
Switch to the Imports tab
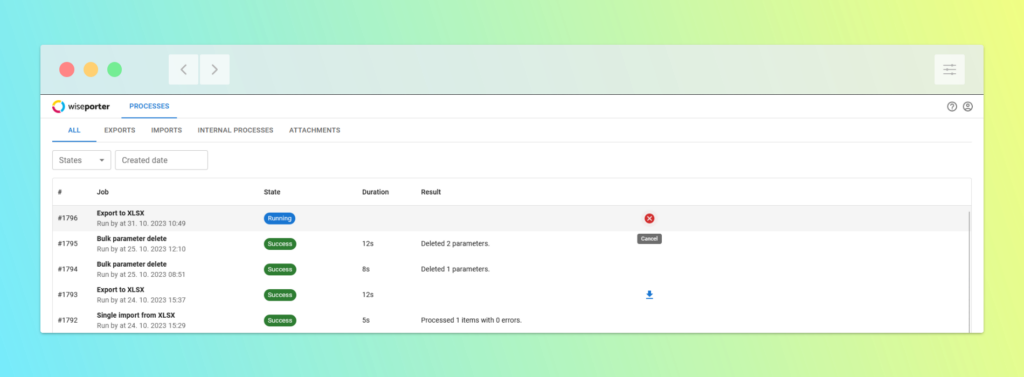click(167, 130)
